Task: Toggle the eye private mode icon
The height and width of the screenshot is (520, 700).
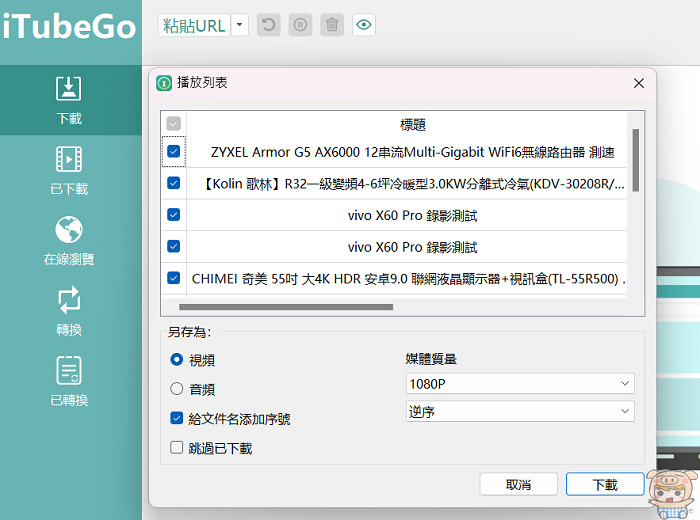Action: [x=364, y=25]
